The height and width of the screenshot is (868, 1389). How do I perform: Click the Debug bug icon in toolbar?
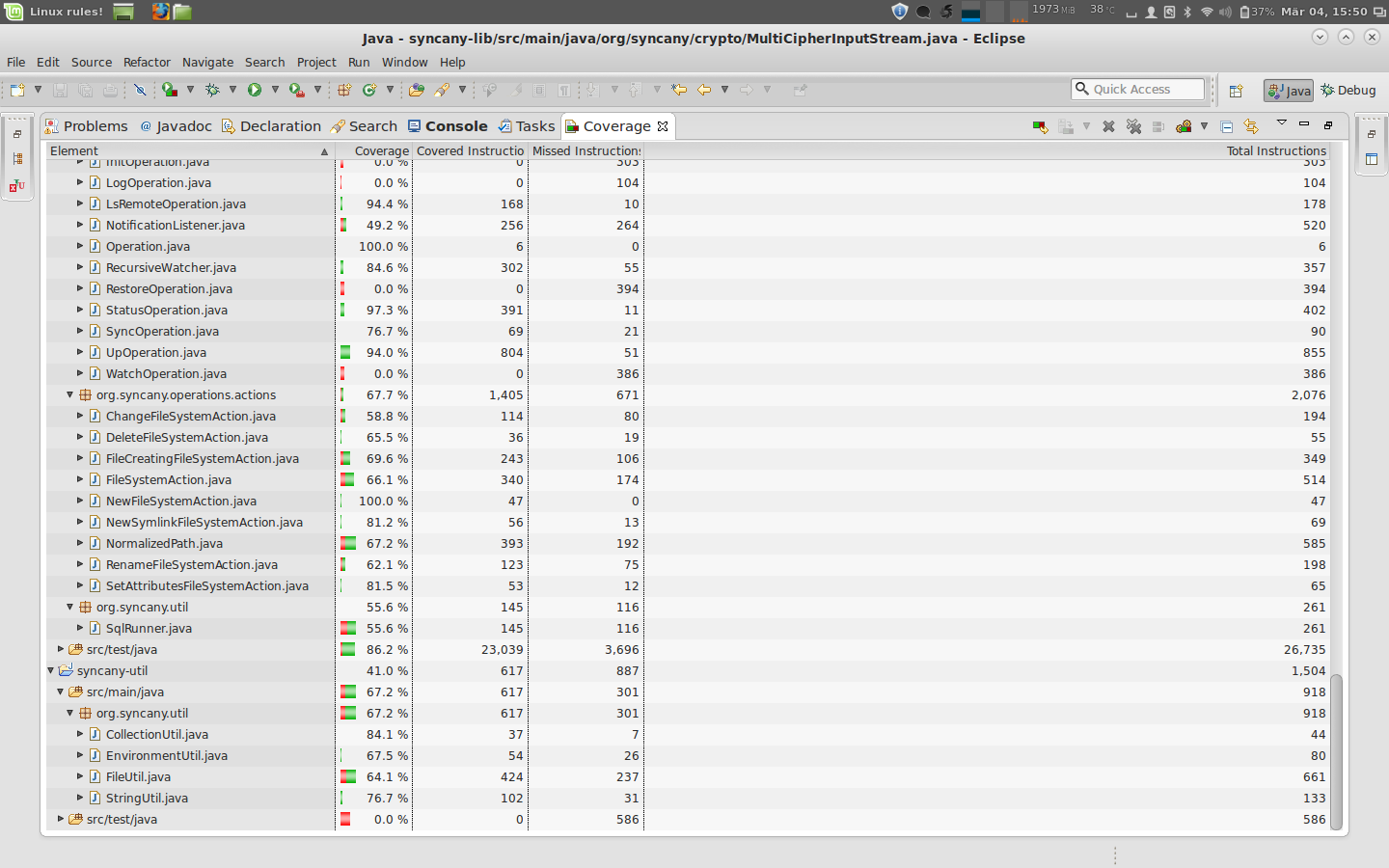tap(212, 90)
